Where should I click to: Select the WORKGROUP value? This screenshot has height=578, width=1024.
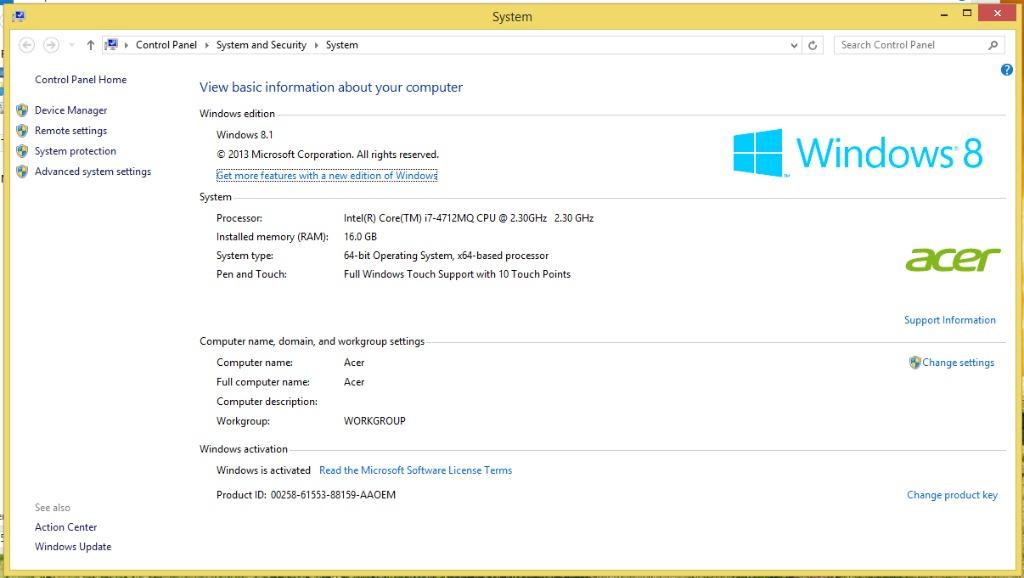tap(374, 421)
